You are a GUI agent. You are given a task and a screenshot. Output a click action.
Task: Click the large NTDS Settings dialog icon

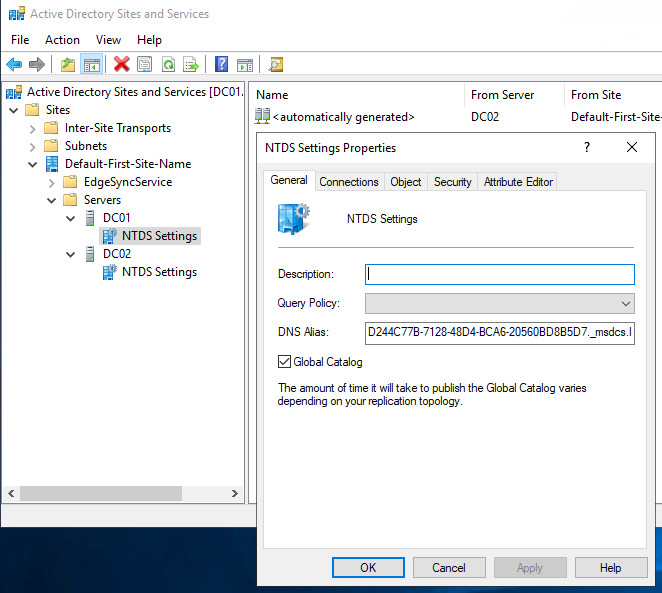[x=294, y=219]
